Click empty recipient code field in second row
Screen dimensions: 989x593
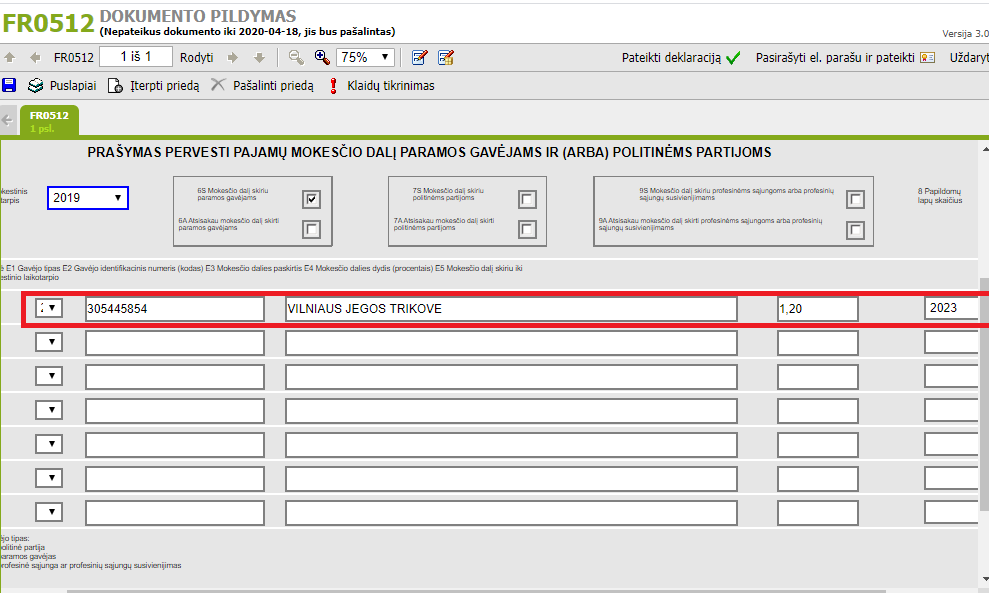(175, 343)
